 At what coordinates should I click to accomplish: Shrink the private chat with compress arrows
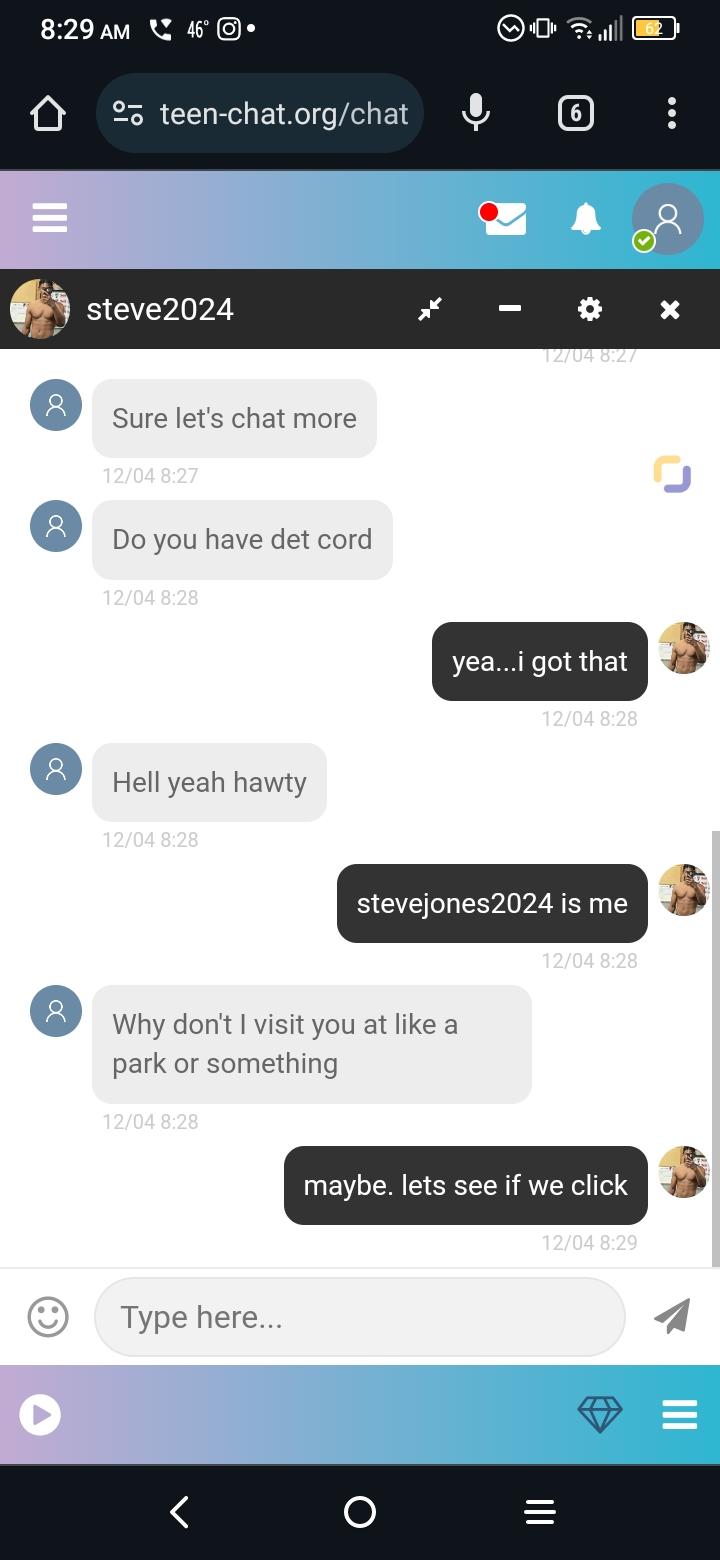430,309
